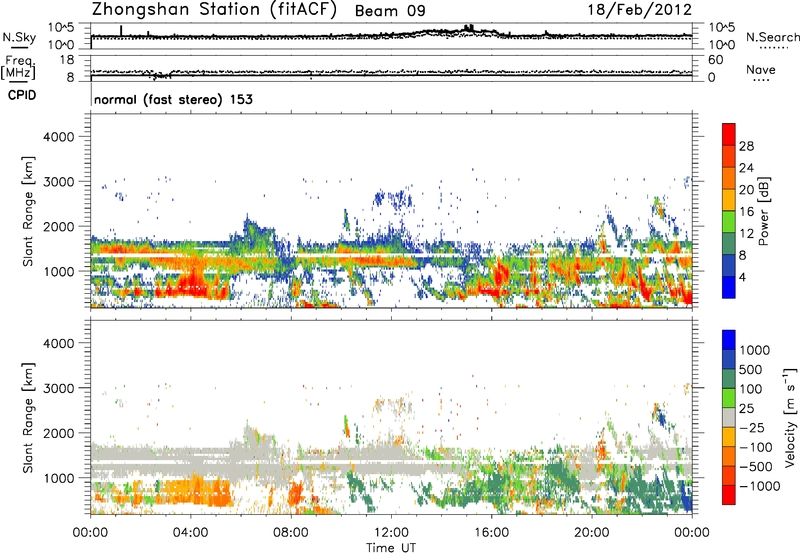Click the CPID label

tap(22, 95)
